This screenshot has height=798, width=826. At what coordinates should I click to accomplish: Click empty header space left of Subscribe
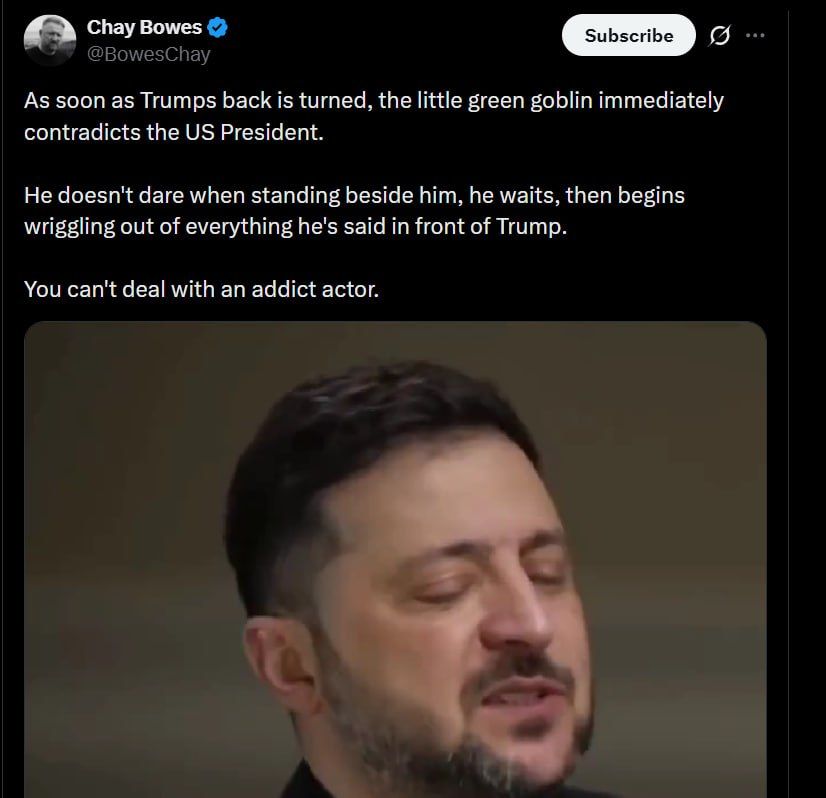tap(400, 40)
